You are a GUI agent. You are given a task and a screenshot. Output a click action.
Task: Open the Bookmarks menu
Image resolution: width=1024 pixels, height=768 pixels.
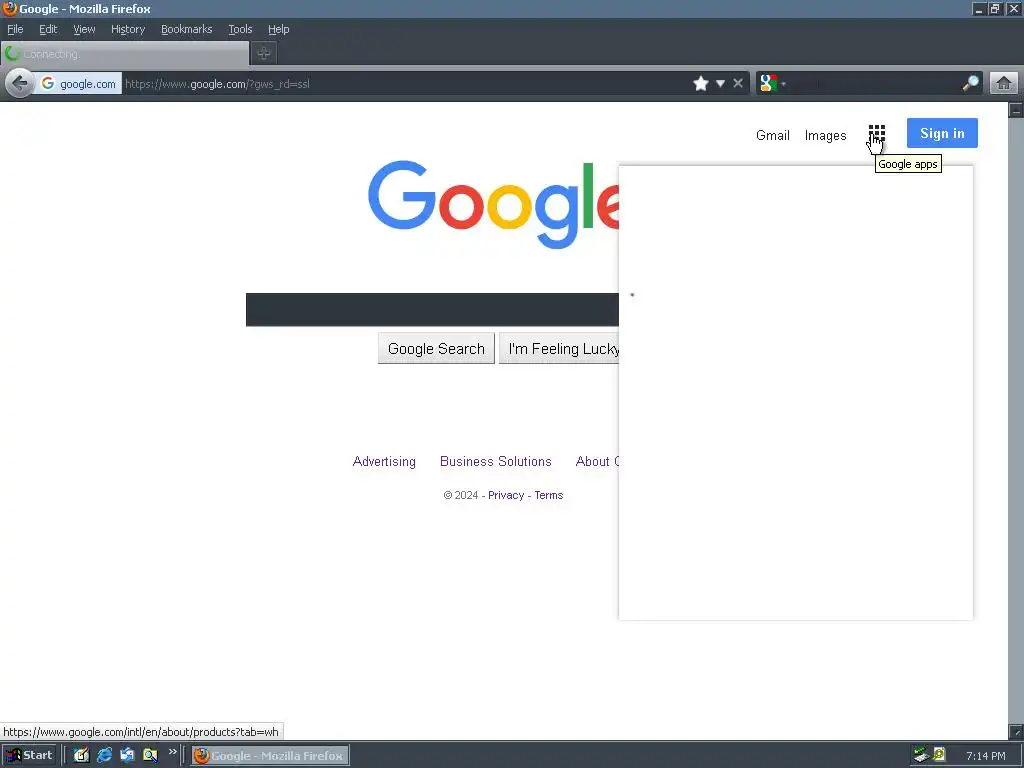coord(187,29)
